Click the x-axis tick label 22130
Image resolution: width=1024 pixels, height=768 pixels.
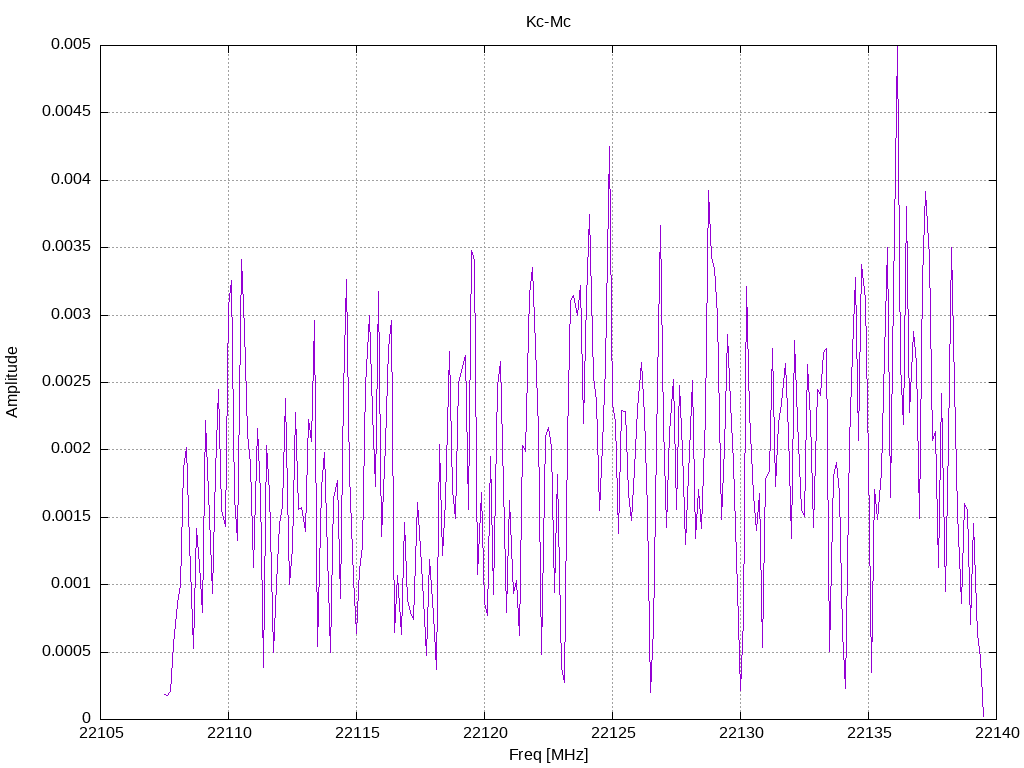[741, 733]
